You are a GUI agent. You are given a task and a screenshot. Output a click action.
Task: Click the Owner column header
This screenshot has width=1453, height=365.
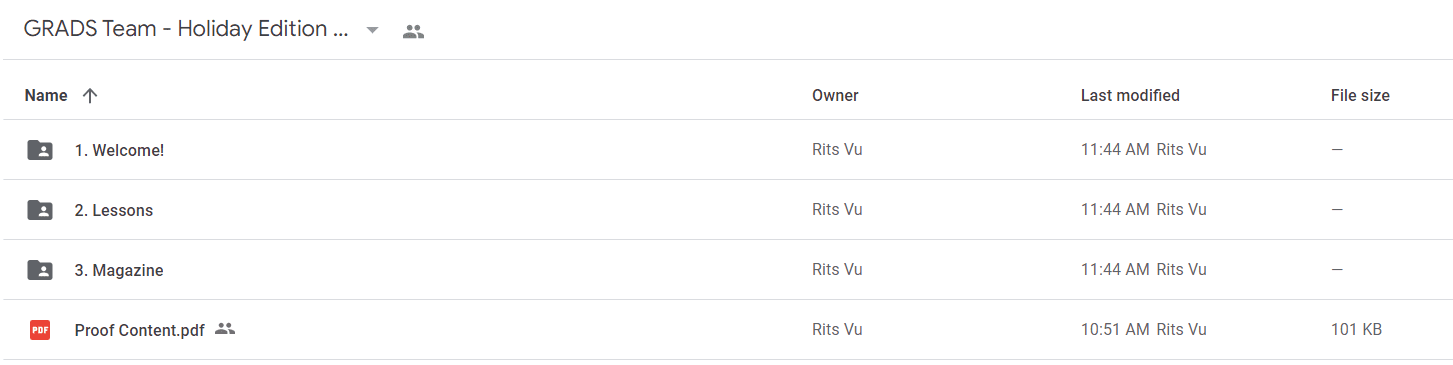[835, 96]
